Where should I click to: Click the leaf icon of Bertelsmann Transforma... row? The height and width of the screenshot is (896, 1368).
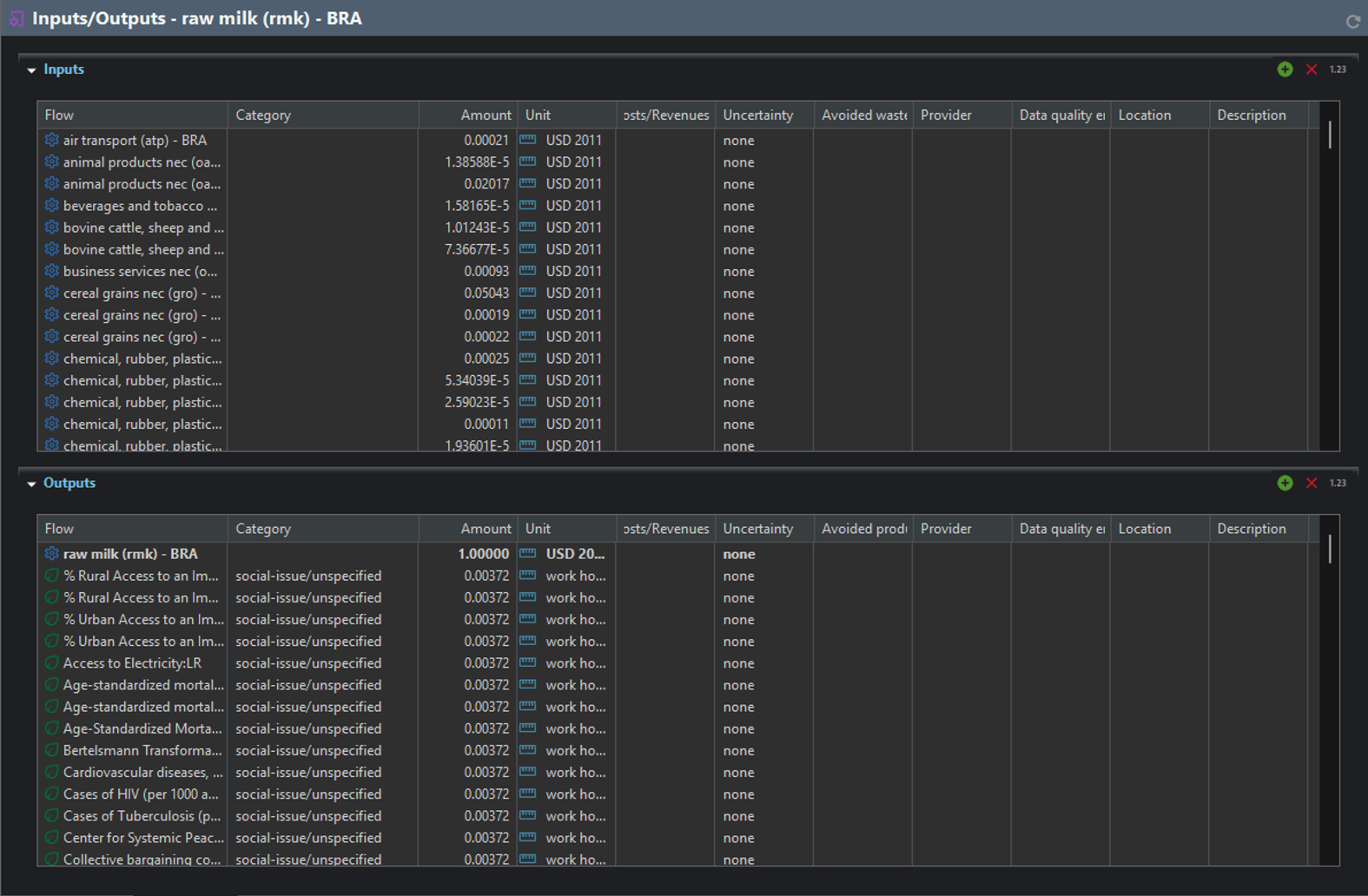[x=52, y=750]
